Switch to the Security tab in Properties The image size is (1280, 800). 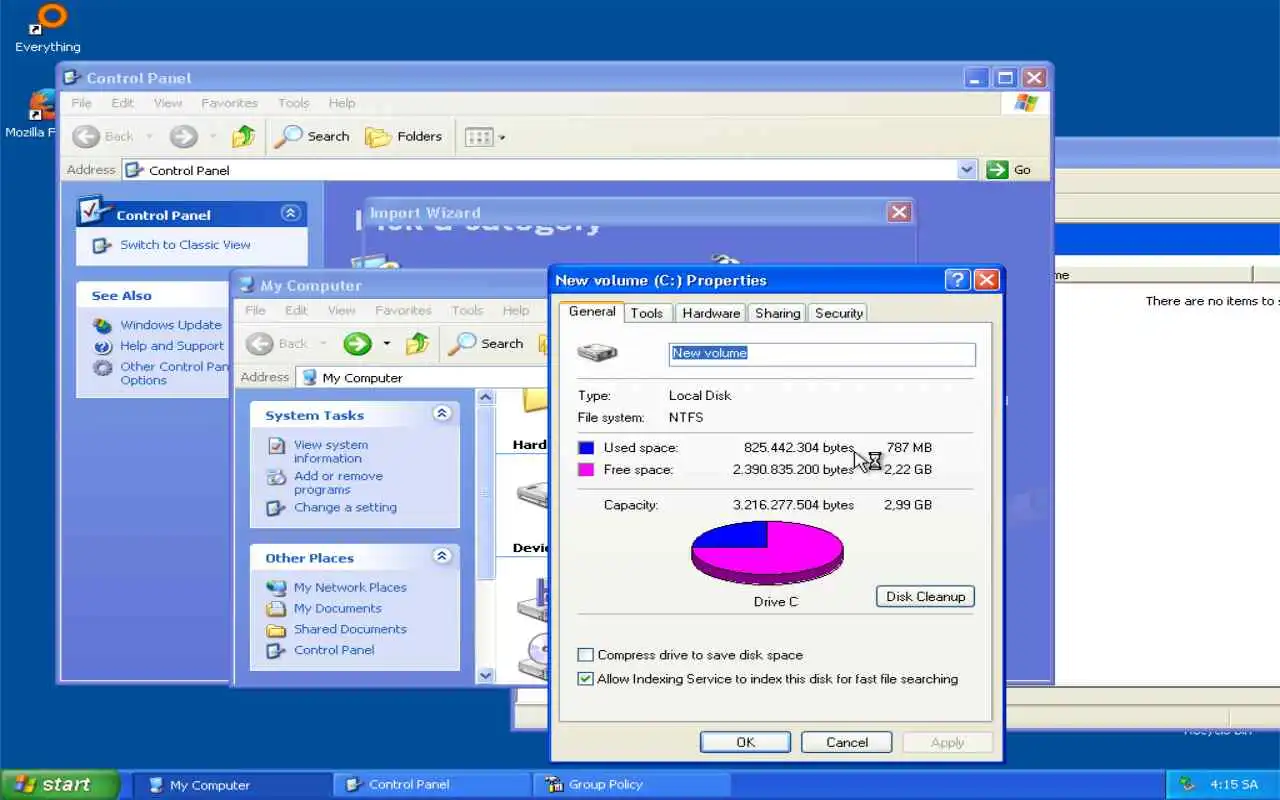838,313
